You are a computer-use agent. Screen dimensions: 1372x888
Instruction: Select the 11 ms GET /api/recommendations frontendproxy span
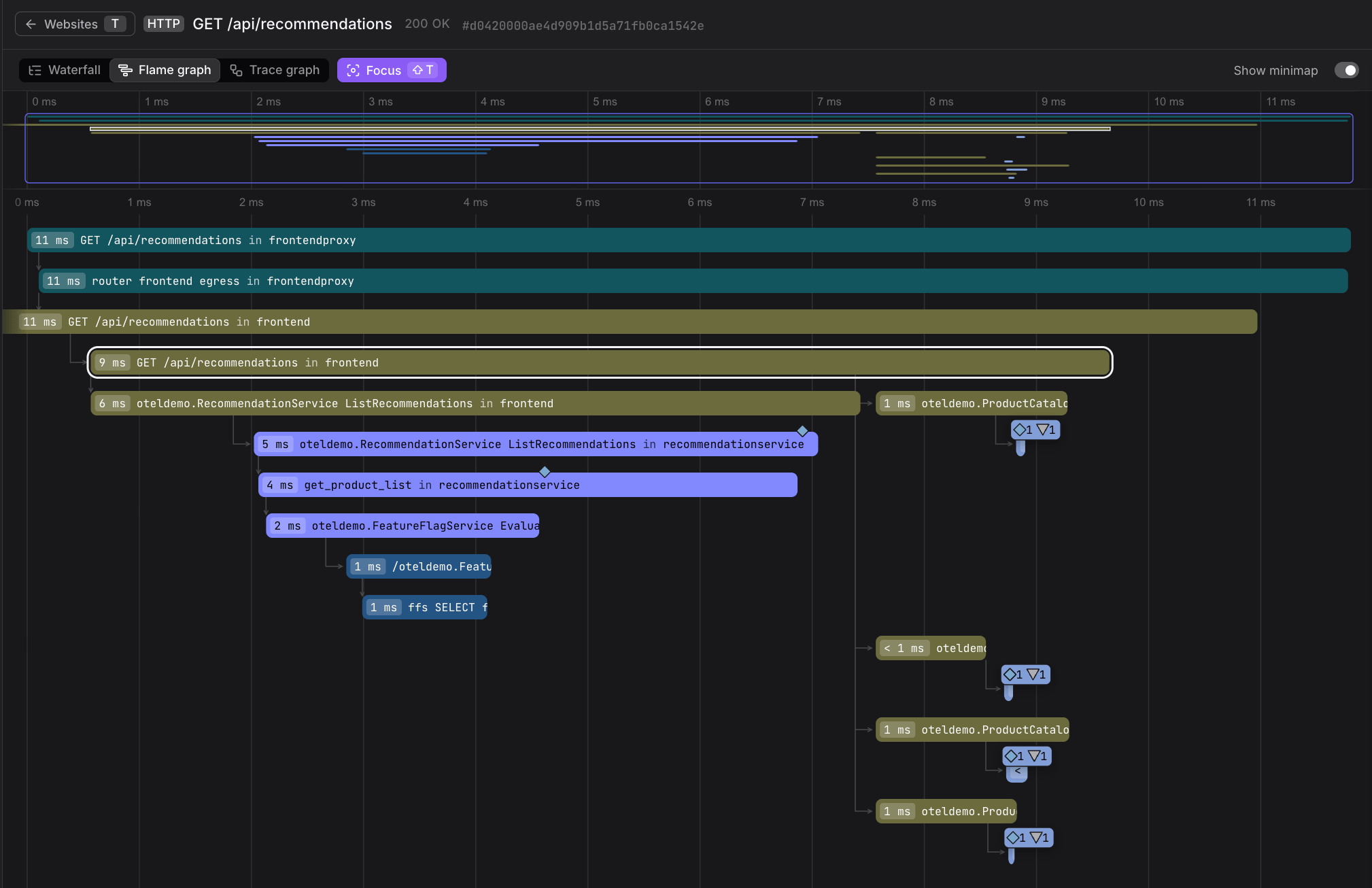click(x=689, y=240)
